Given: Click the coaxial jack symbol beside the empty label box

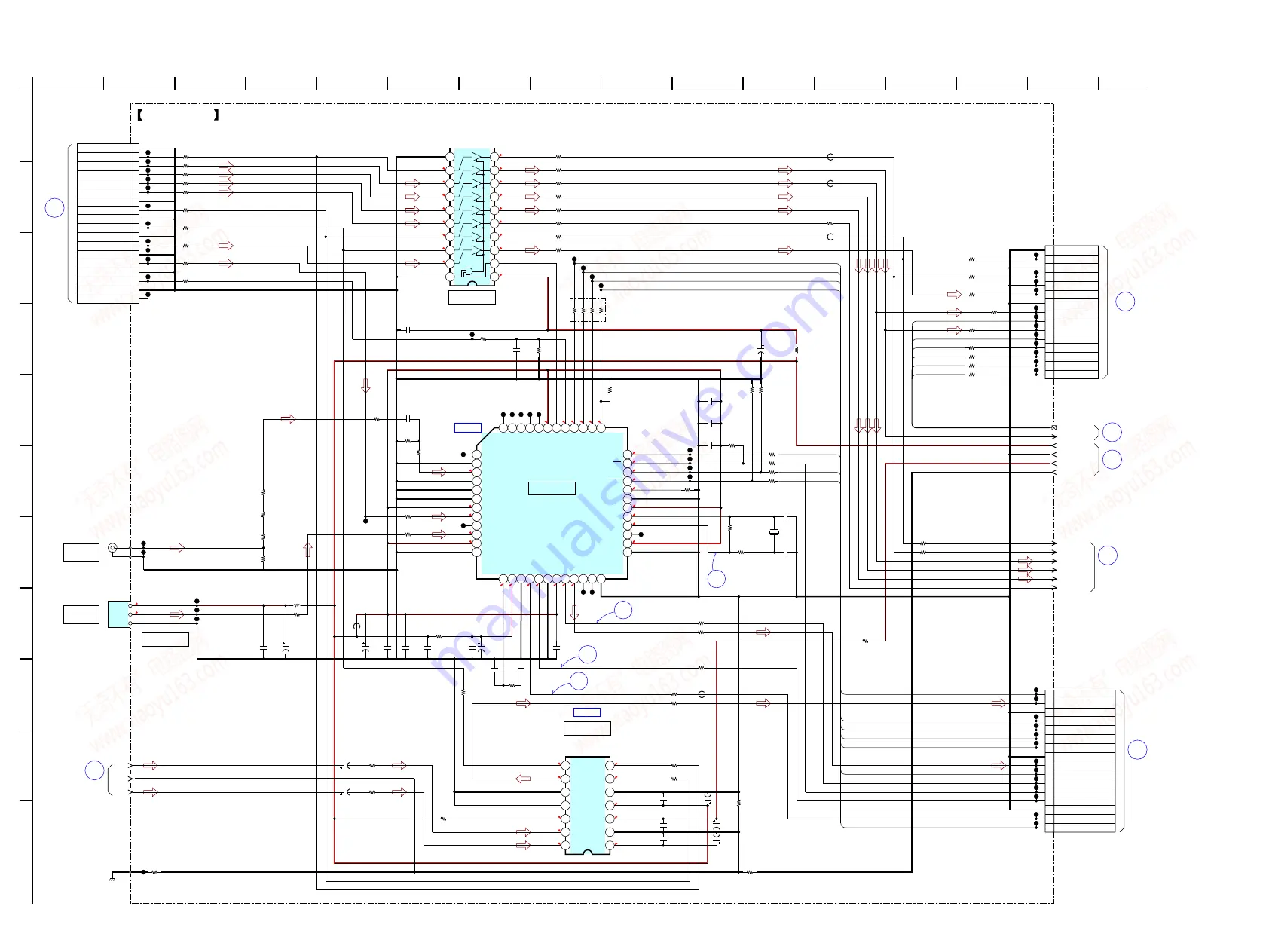Looking at the screenshot, I should (112, 548).
